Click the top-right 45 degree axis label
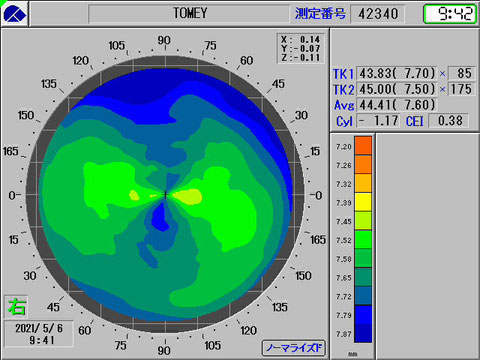Image resolution: width=480 pixels, height=360 pixels. coord(278,84)
